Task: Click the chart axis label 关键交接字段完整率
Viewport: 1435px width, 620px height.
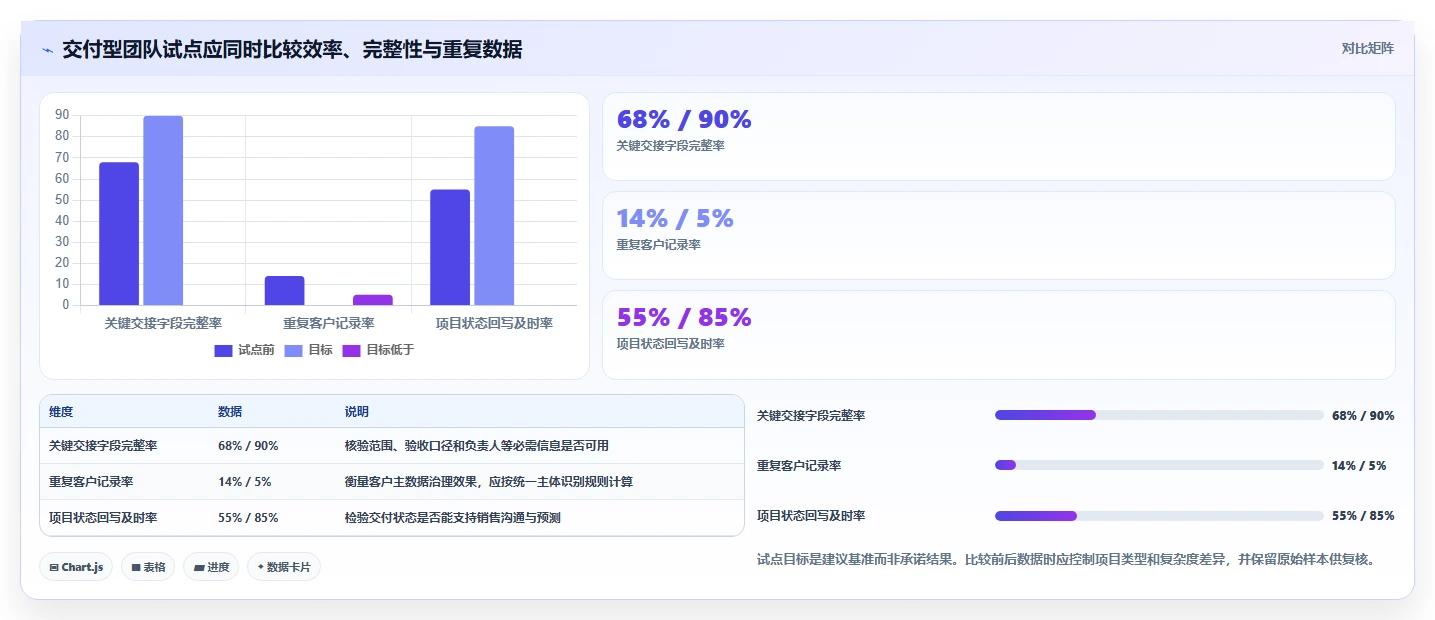Action: click(x=163, y=323)
